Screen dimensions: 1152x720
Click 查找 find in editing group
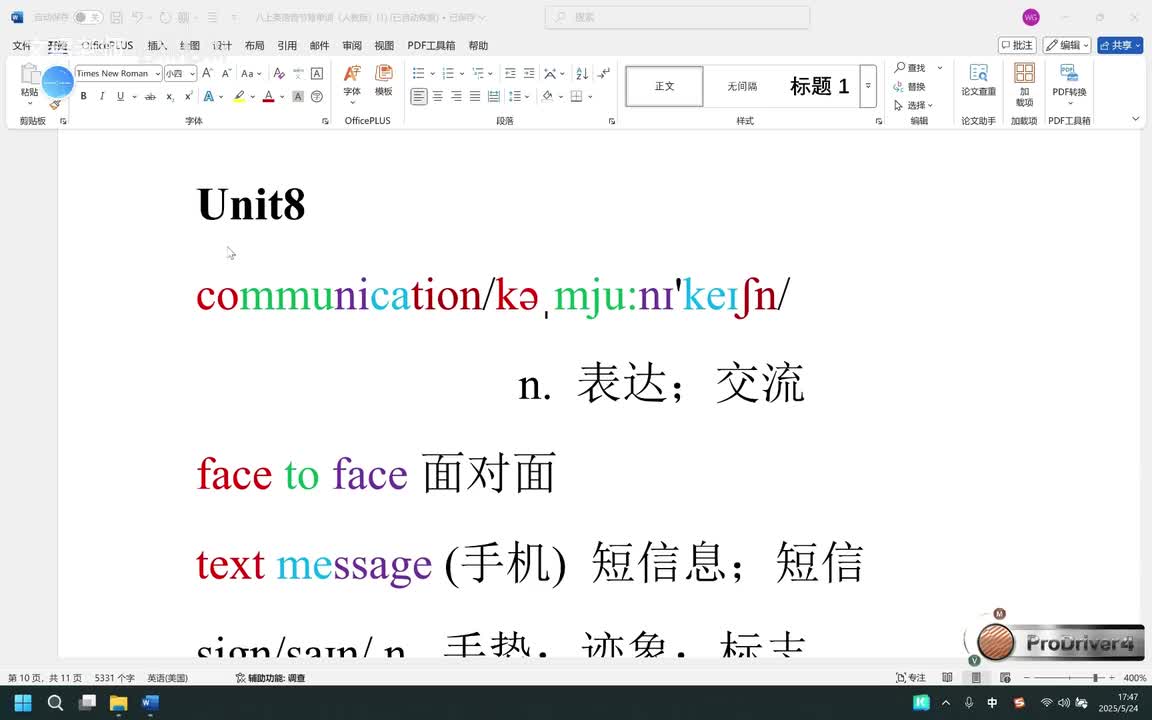point(910,68)
